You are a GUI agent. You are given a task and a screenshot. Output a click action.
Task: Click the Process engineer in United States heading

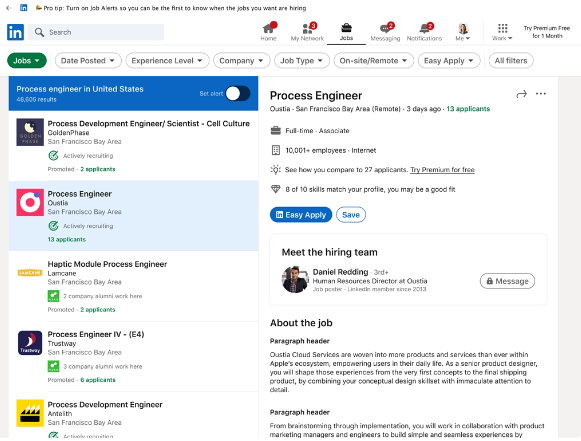[x=80, y=89]
